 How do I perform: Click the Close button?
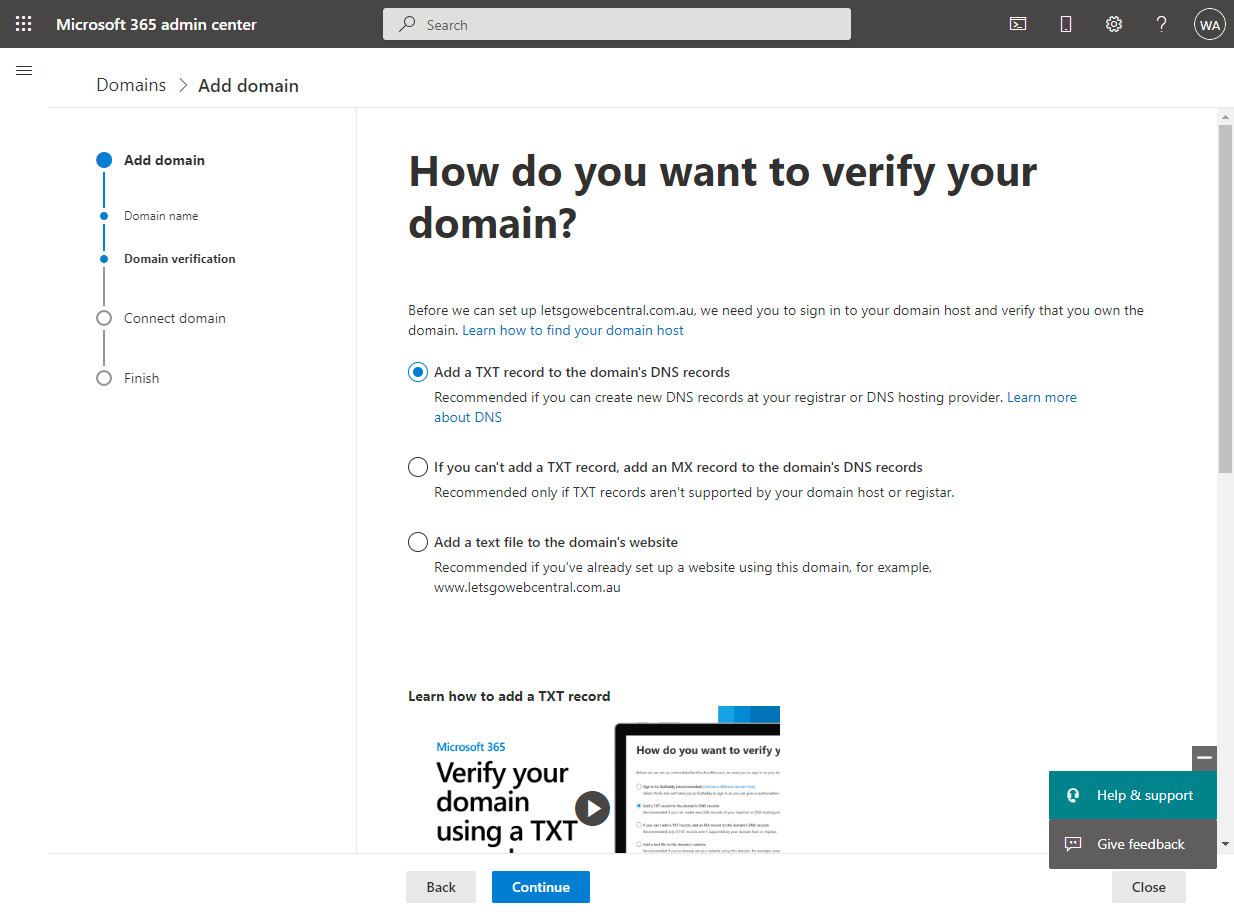click(x=1149, y=887)
